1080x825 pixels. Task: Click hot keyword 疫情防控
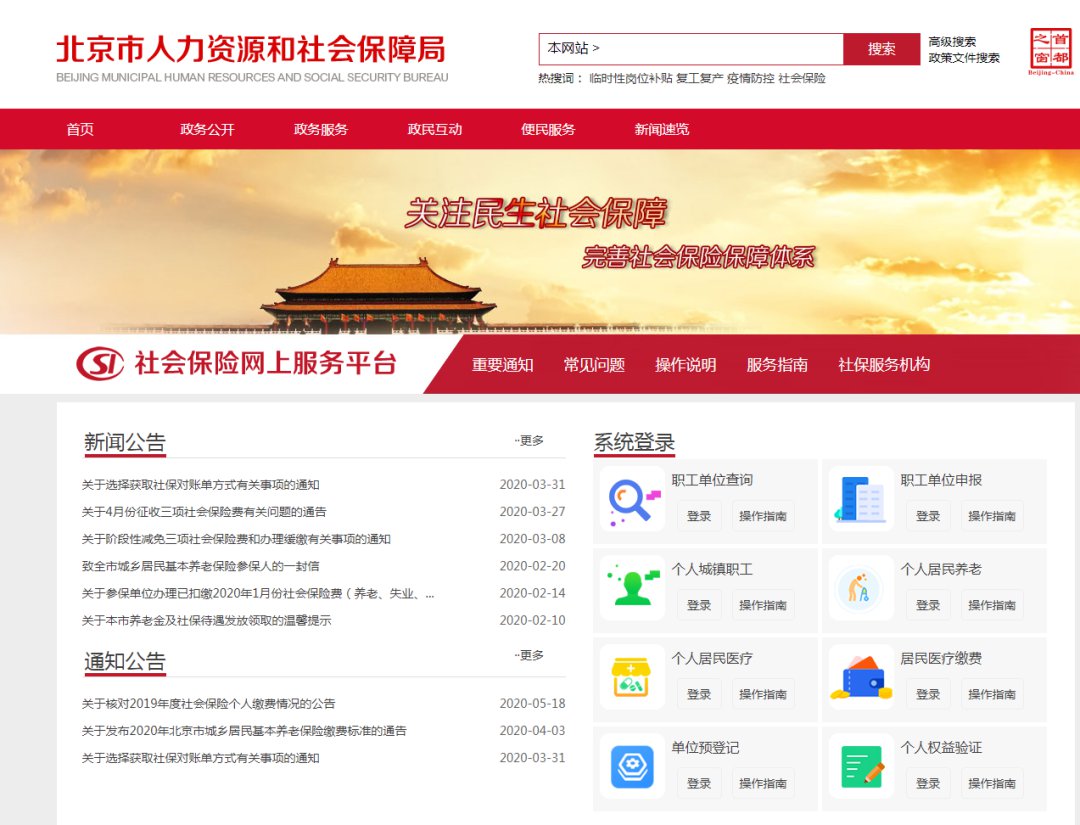750,79
